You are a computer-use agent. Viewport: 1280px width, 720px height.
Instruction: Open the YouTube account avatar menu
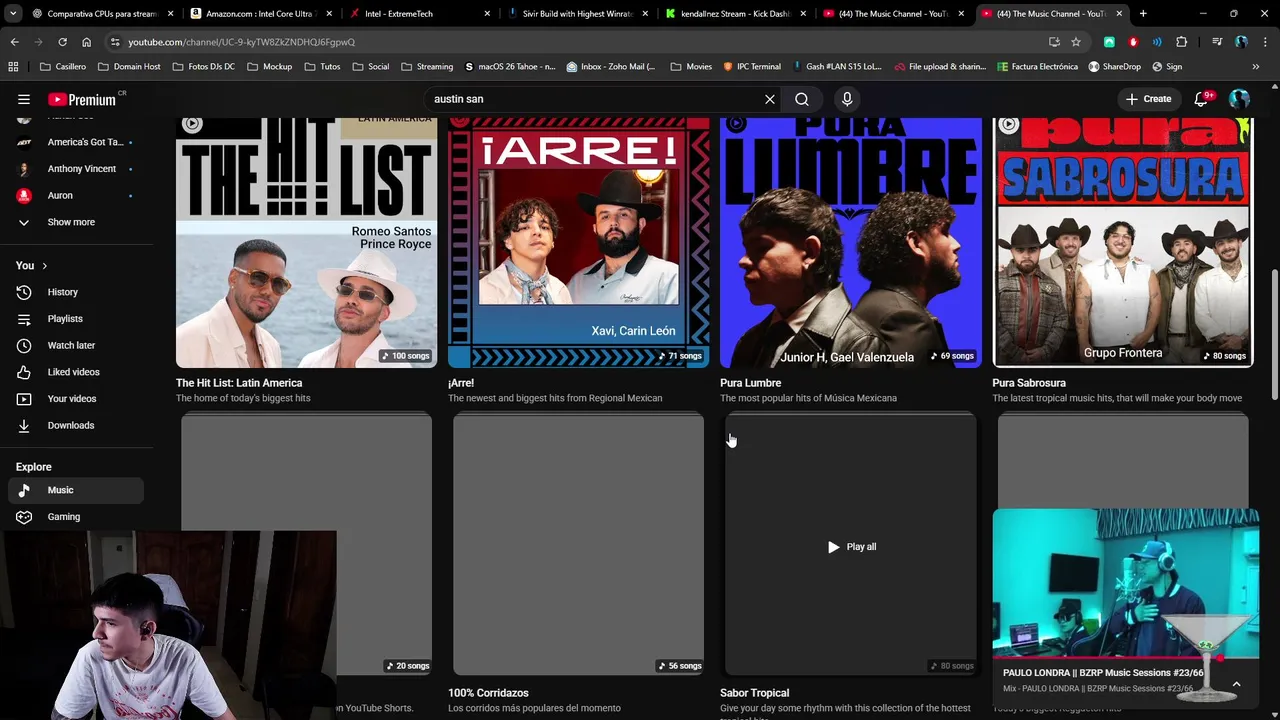[1239, 99]
